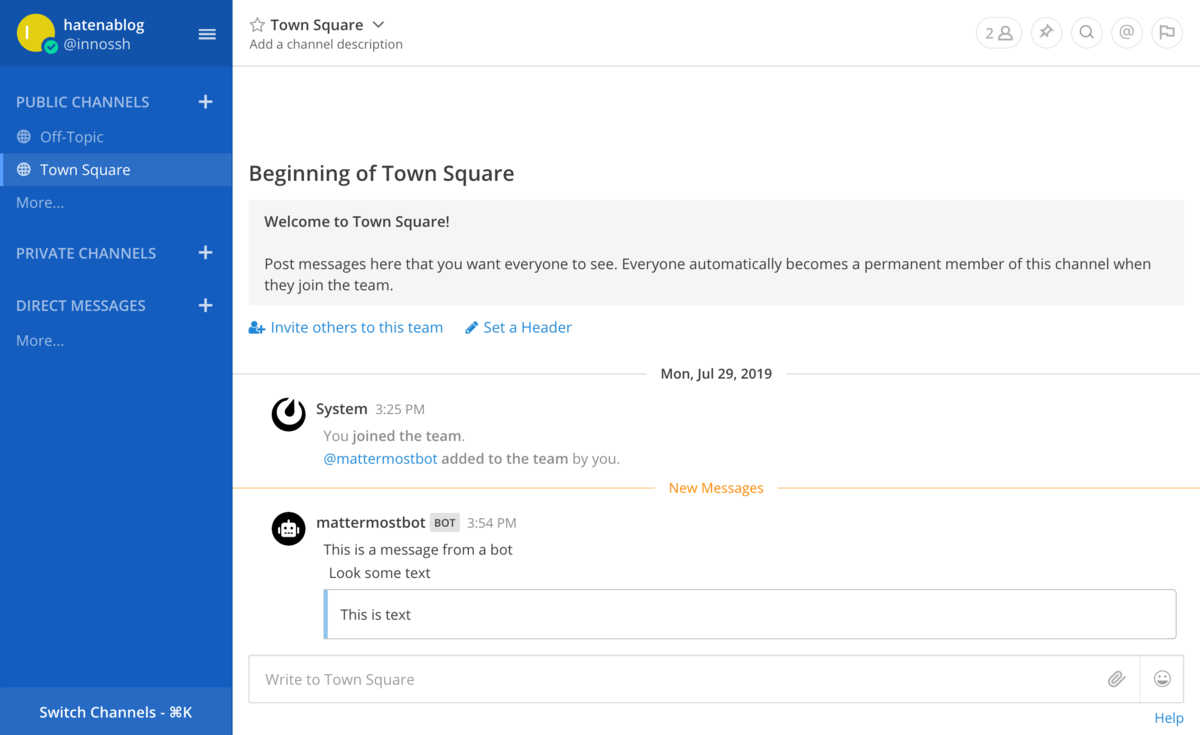Select the Town Square channel in sidebar
The height and width of the screenshot is (735, 1200).
tap(116, 170)
